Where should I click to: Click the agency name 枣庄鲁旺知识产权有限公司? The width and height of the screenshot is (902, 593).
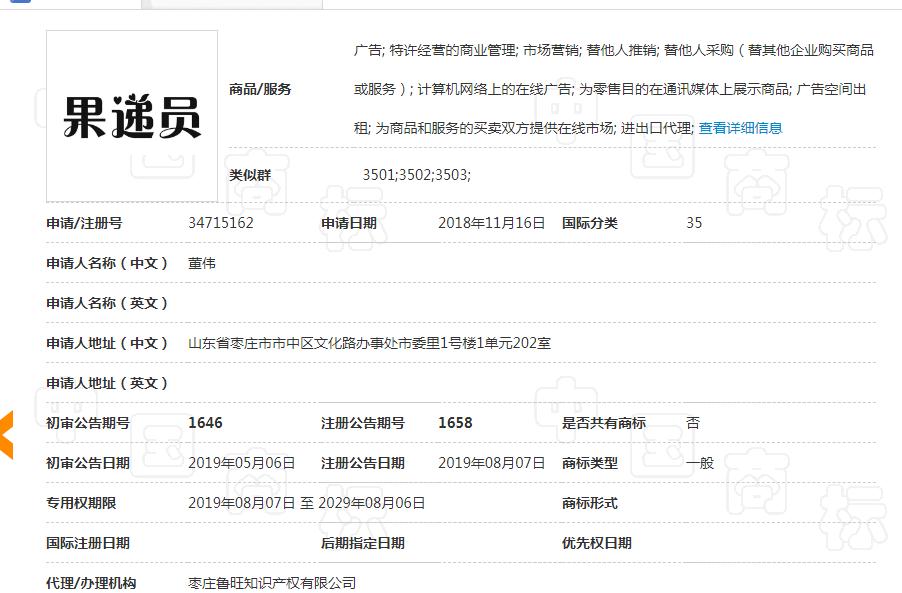272,583
